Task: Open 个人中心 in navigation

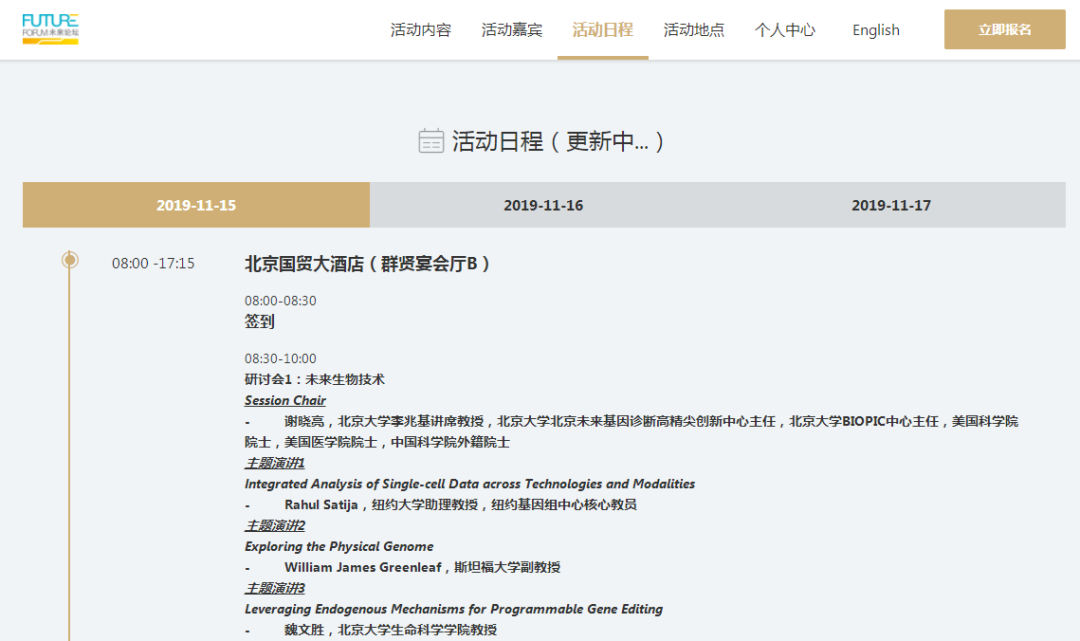Action: tap(785, 30)
